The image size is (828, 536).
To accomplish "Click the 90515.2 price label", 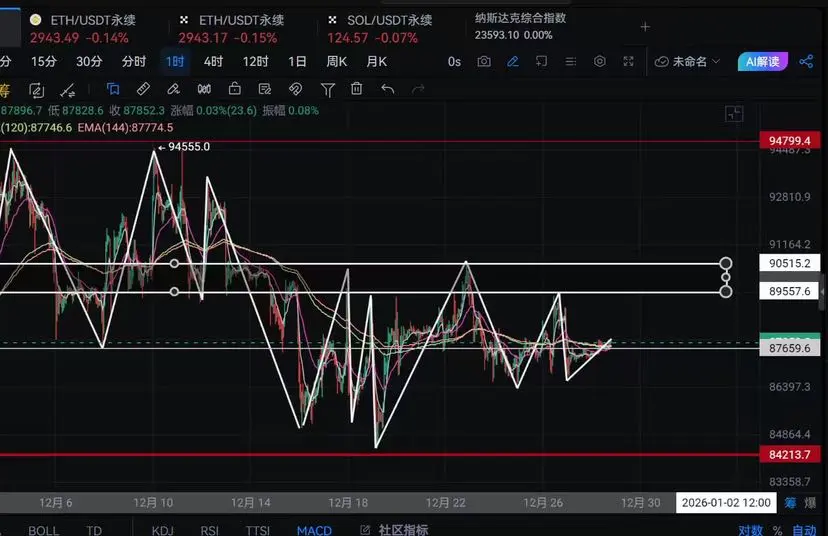I will tap(789, 263).
